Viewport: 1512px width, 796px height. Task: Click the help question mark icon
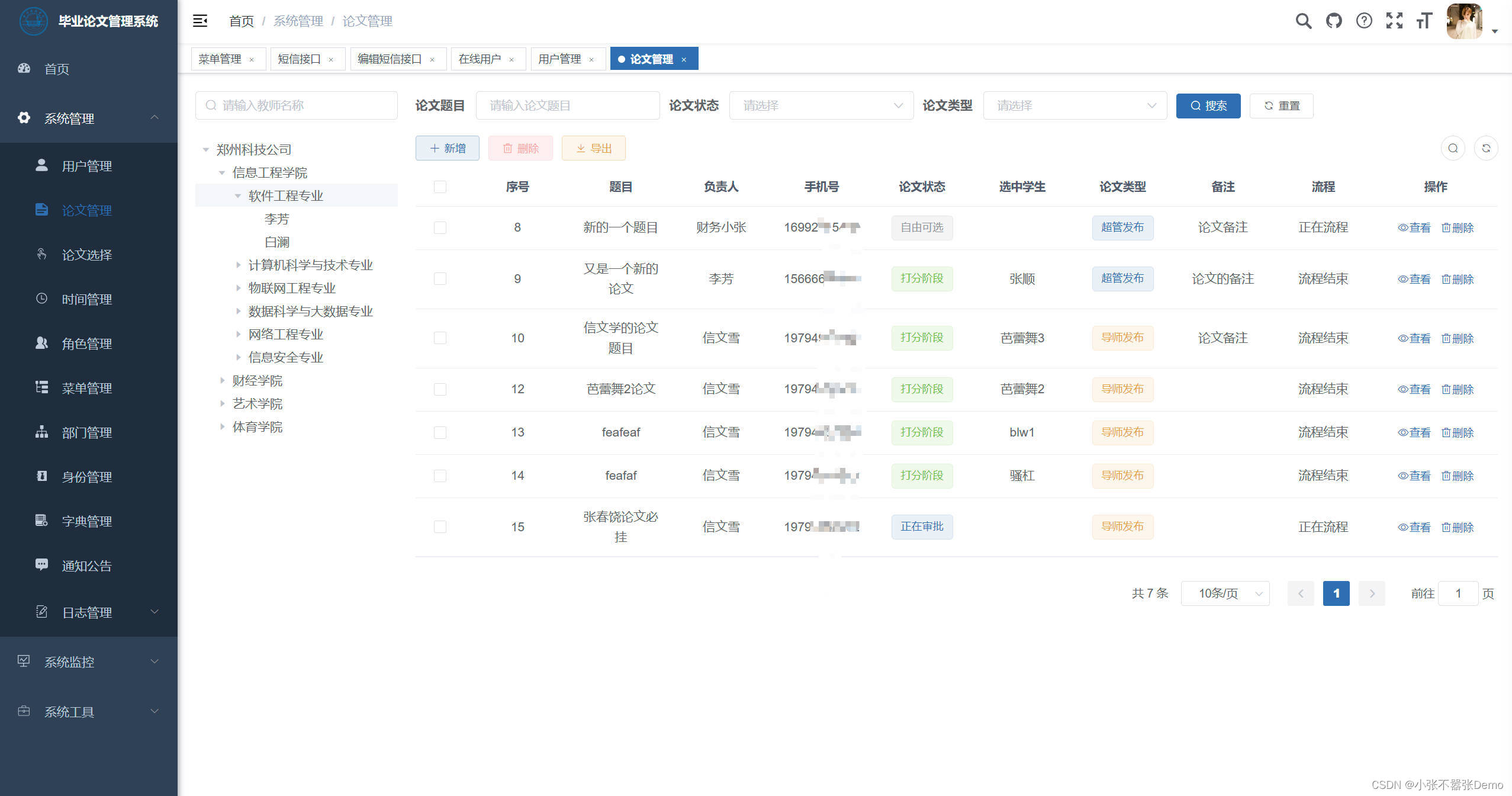1364,21
